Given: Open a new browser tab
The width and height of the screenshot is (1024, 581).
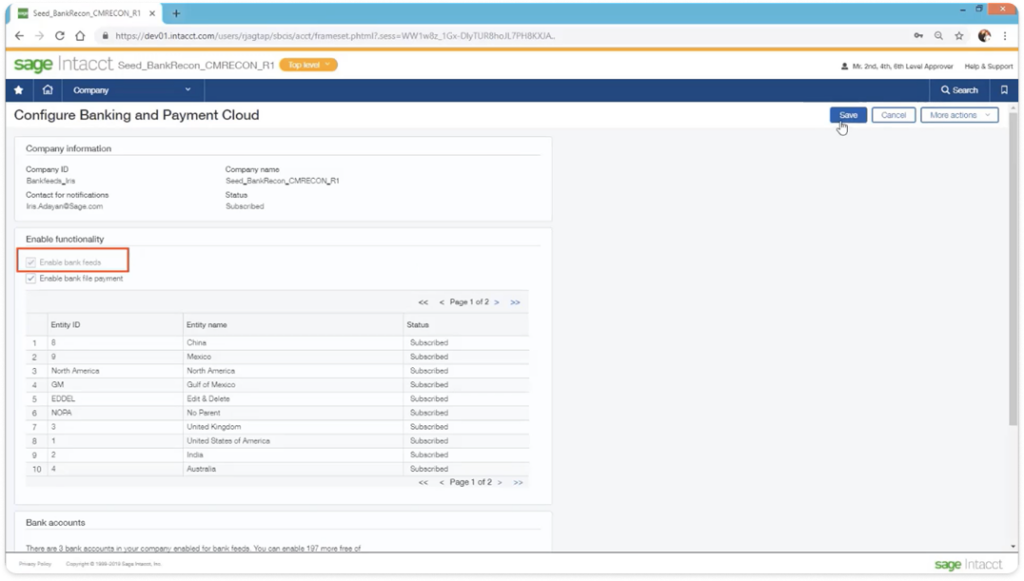Looking at the screenshot, I should (x=176, y=13).
